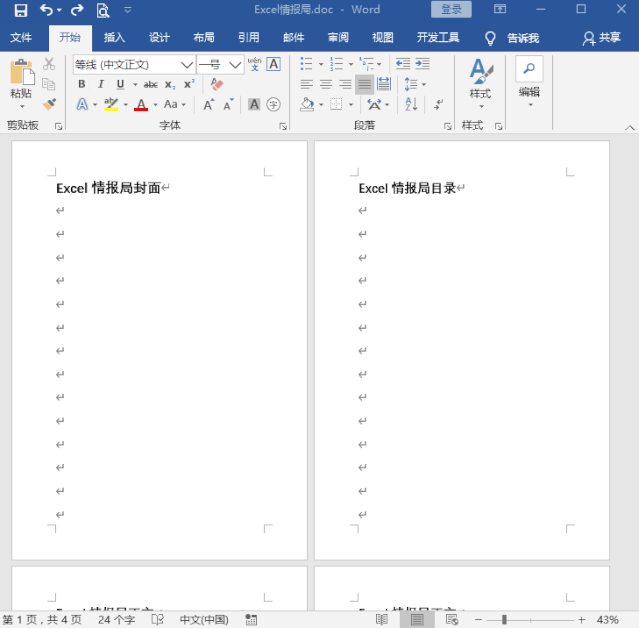Image resolution: width=639 pixels, height=628 pixels.
Task: Apply yellow text highlight color
Action: (x=111, y=105)
